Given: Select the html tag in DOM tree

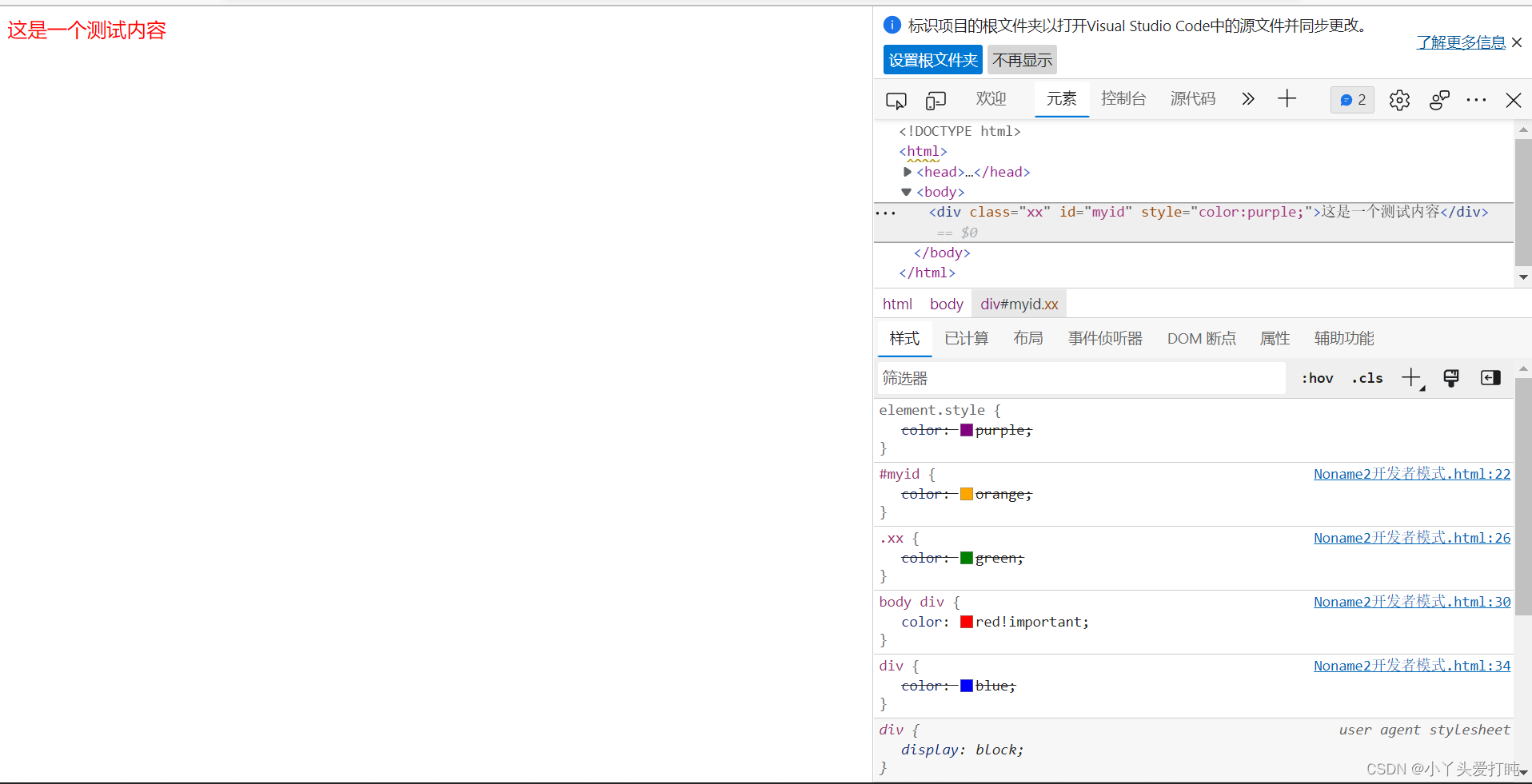Looking at the screenshot, I should [923, 151].
